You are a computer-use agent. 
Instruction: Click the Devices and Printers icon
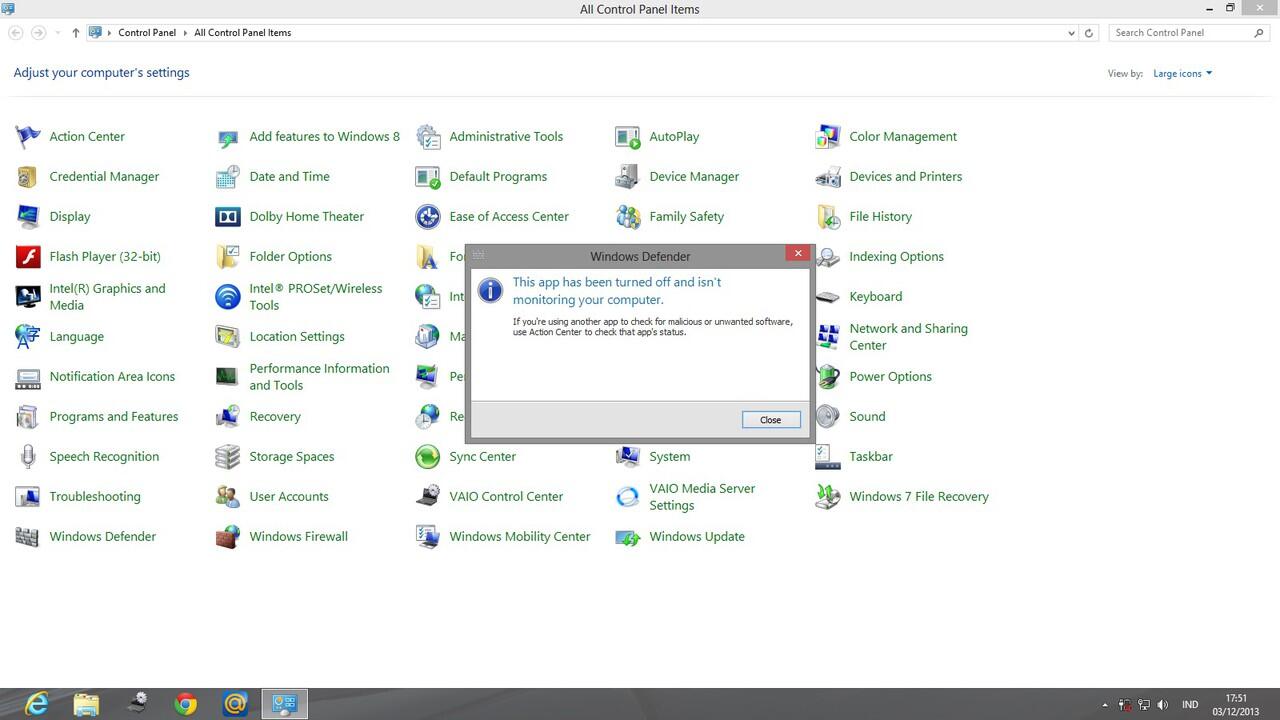pyautogui.click(x=828, y=177)
